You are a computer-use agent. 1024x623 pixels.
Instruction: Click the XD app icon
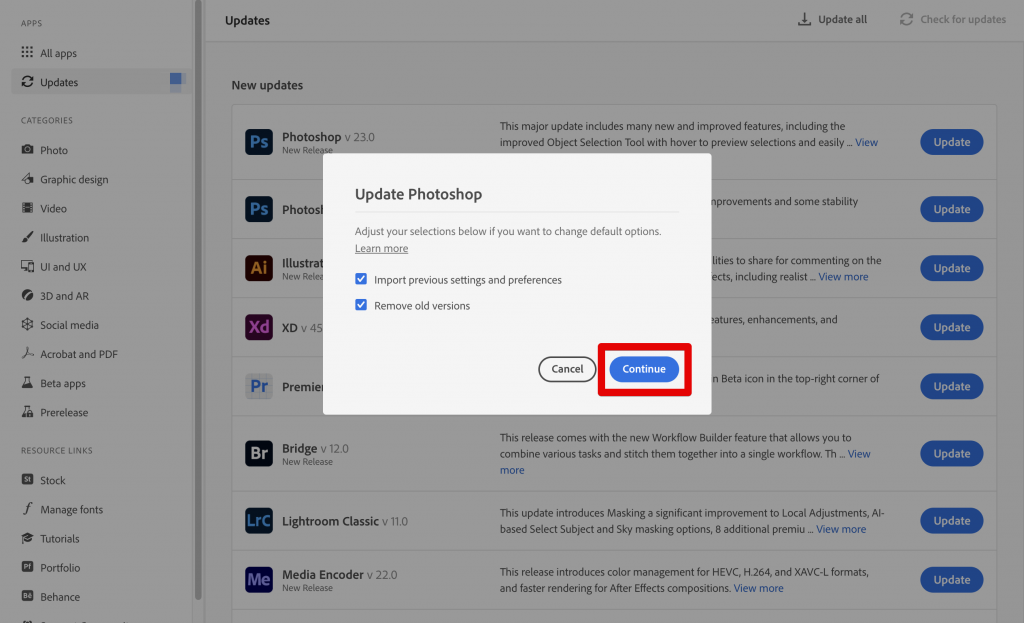pyautogui.click(x=259, y=327)
